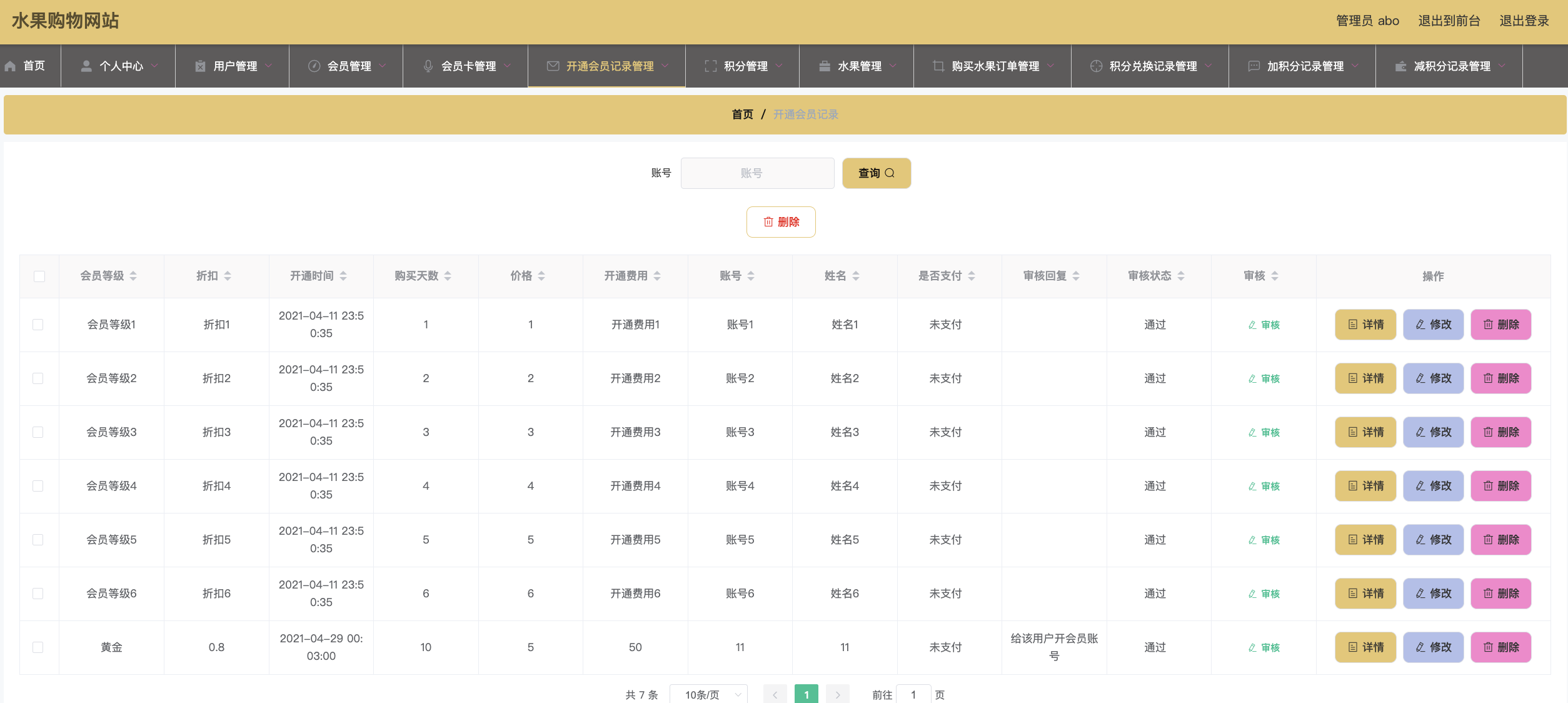Go to page 1 in pagination
The height and width of the screenshot is (703, 1568).
pyautogui.click(x=807, y=694)
